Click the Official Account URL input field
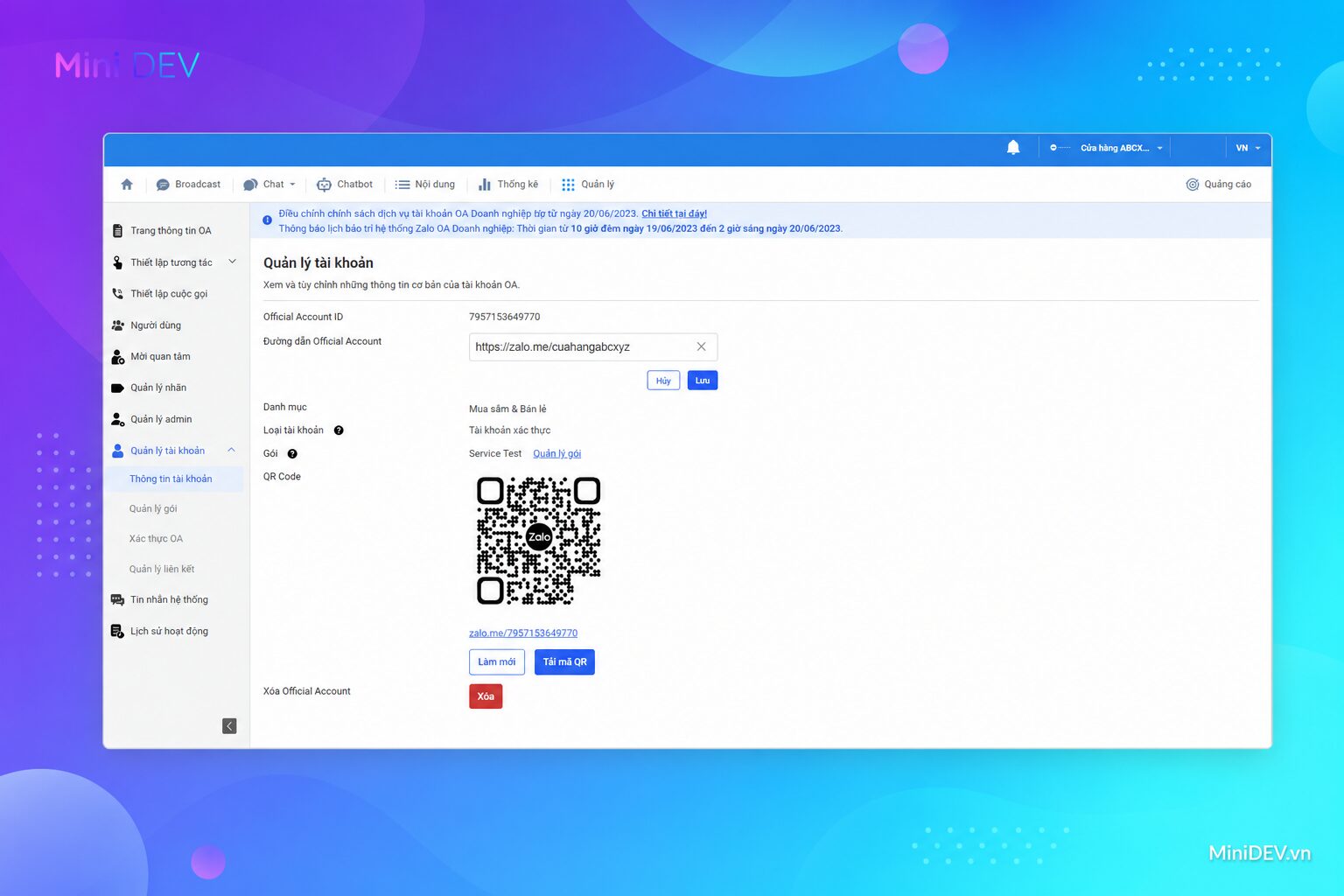 coord(593,347)
